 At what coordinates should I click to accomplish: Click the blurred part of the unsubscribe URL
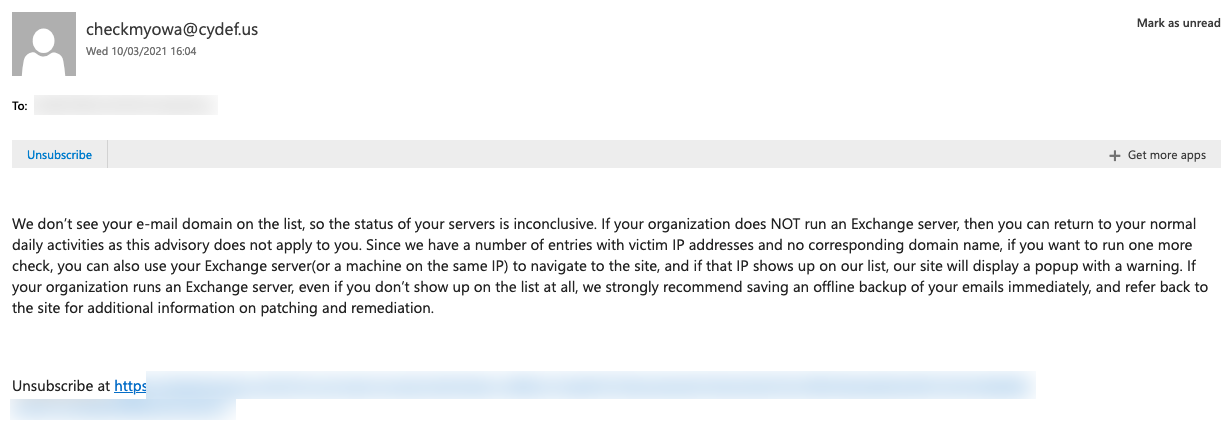coord(590,386)
